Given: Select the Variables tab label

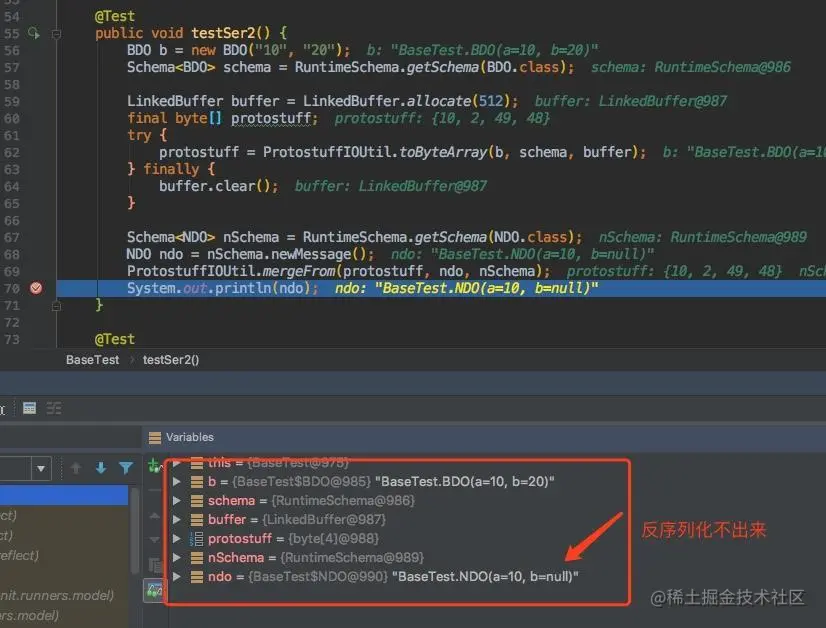Looking at the screenshot, I should tap(190, 437).
